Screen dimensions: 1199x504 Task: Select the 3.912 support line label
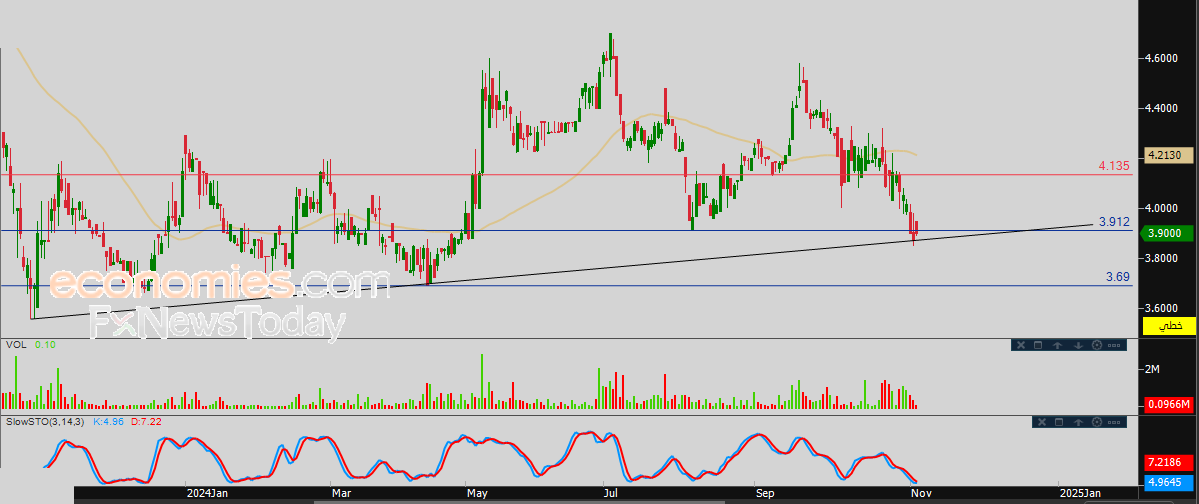click(1114, 222)
